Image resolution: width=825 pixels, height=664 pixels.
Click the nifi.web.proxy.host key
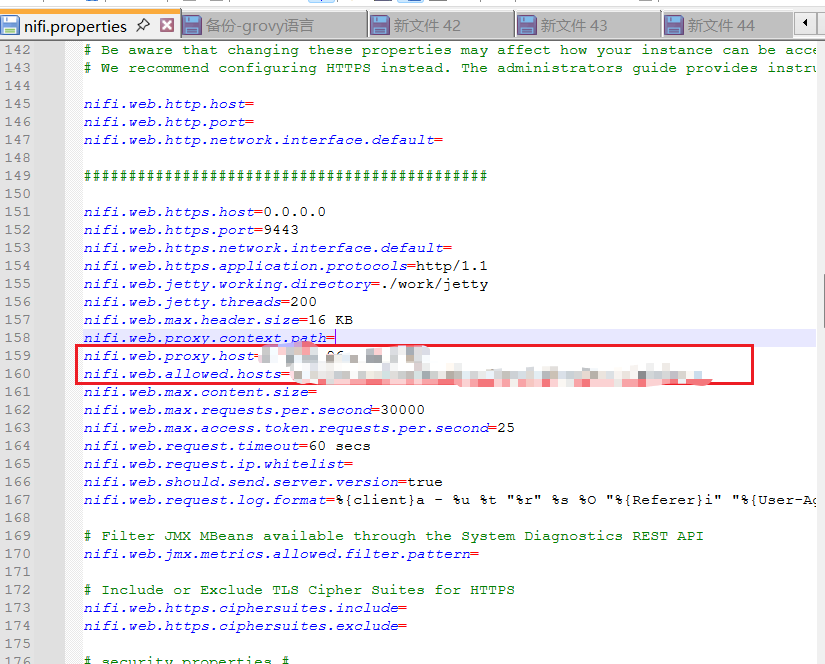click(x=169, y=356)
